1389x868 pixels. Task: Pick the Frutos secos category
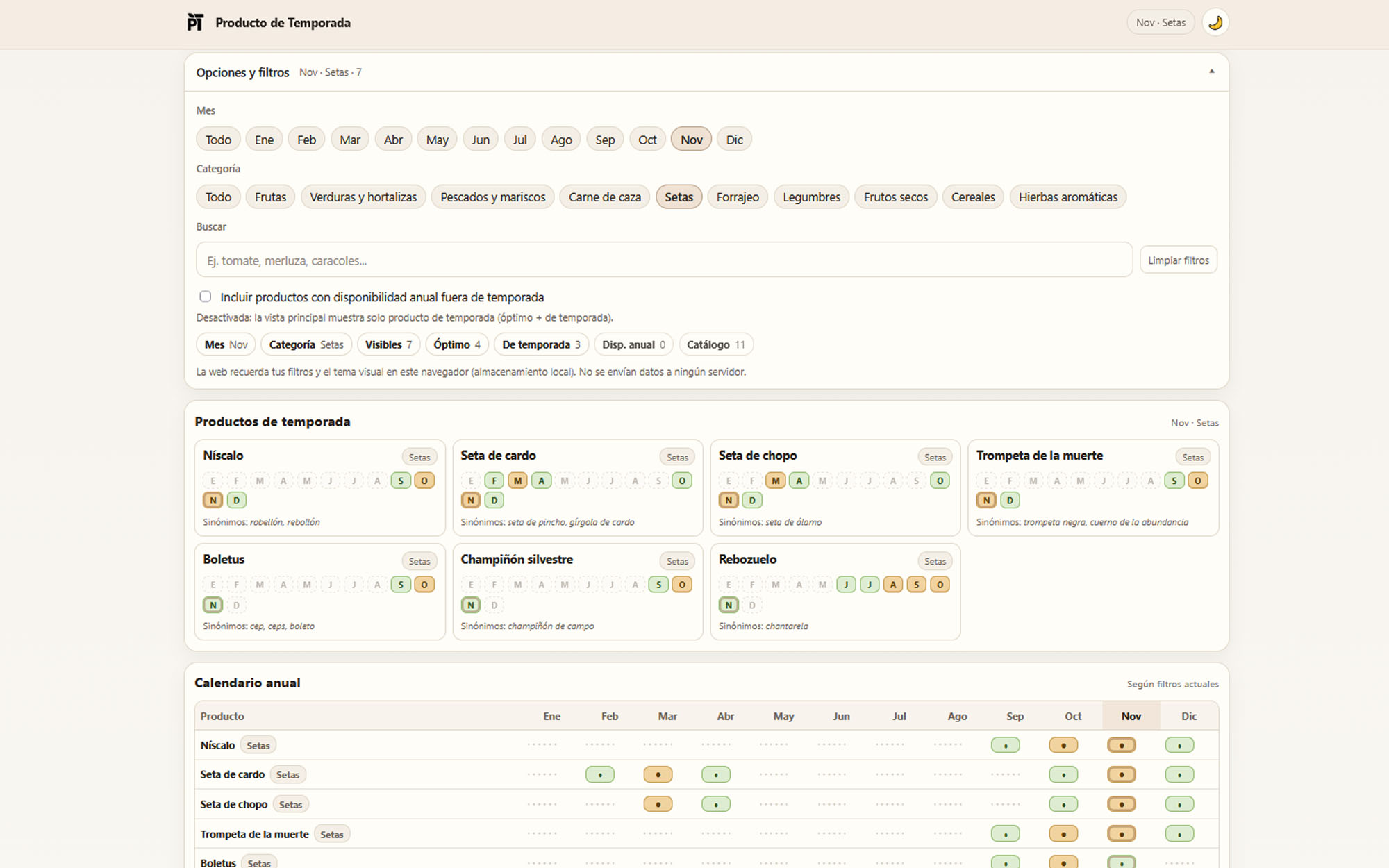click(896, 197)
